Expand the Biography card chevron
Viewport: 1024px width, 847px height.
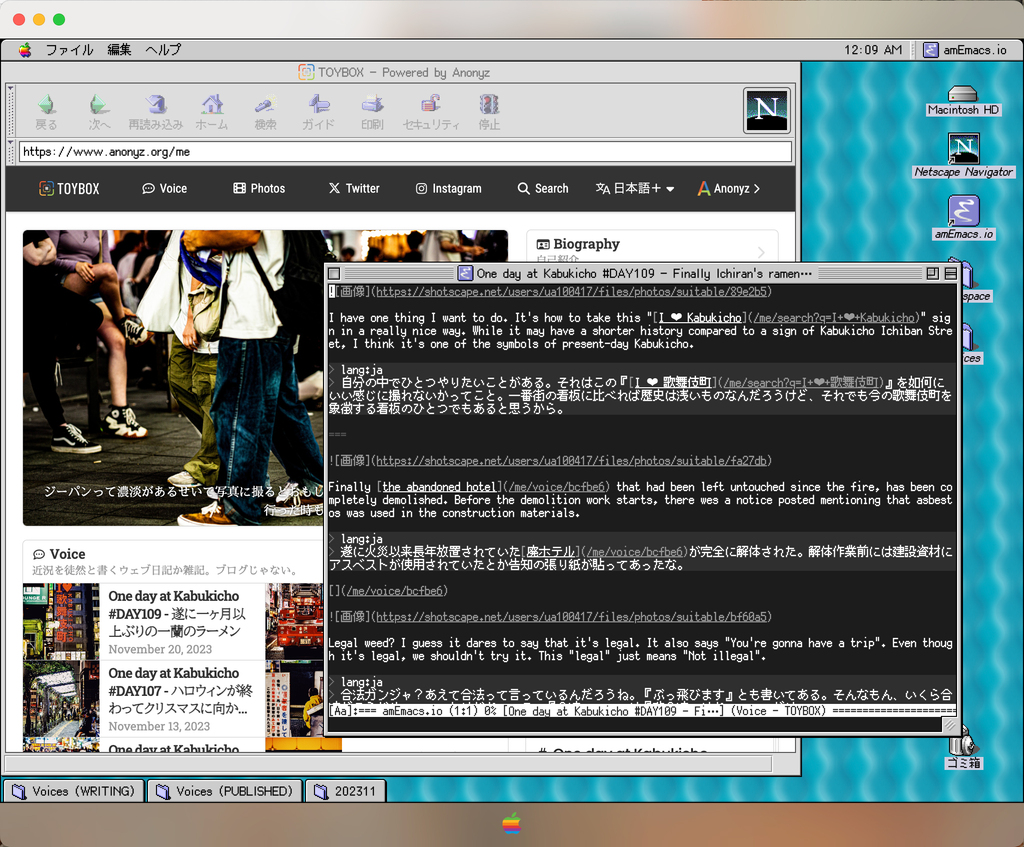click(x=761, y=251)
